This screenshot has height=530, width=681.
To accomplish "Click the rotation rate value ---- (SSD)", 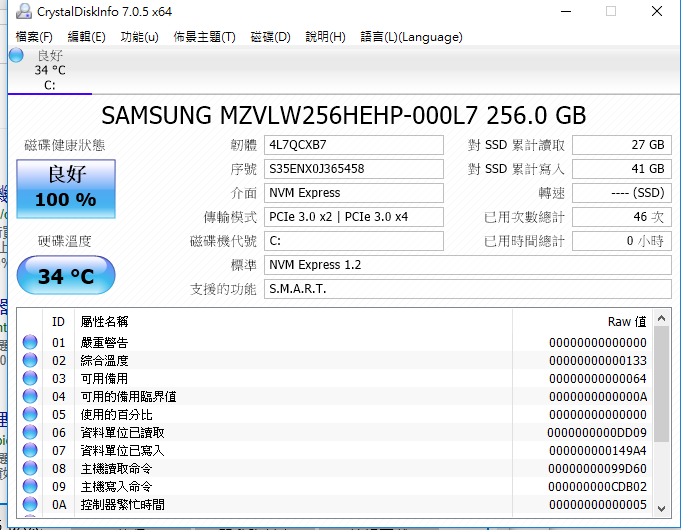I will coord(621,193).
